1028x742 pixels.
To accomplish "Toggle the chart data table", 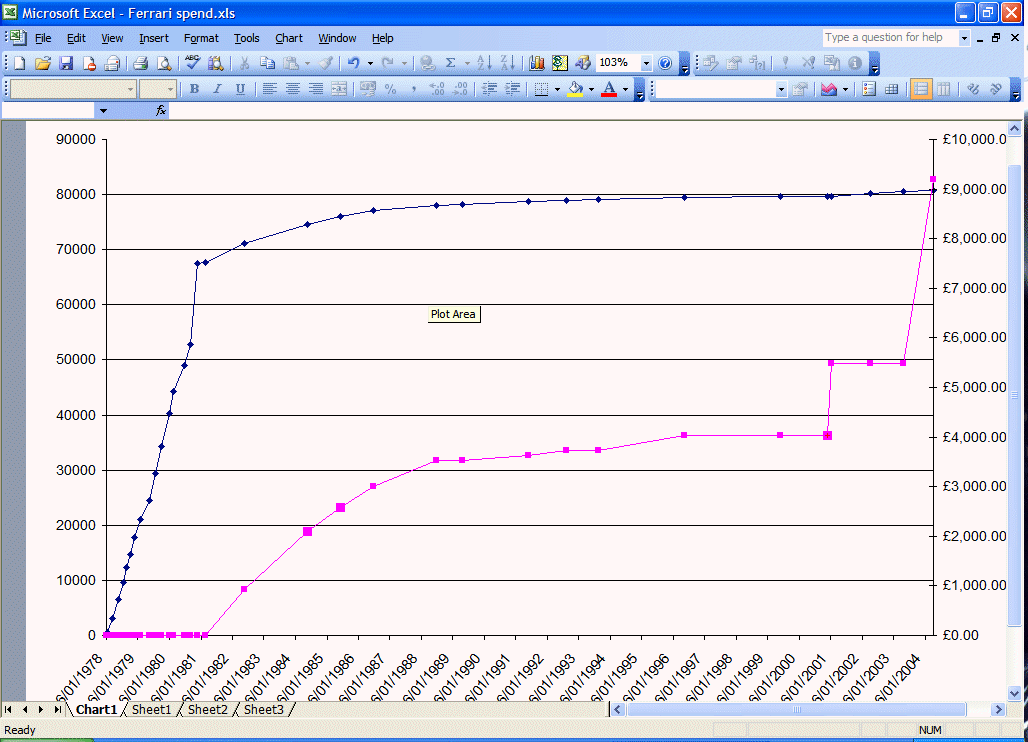I will pos(892,89).
